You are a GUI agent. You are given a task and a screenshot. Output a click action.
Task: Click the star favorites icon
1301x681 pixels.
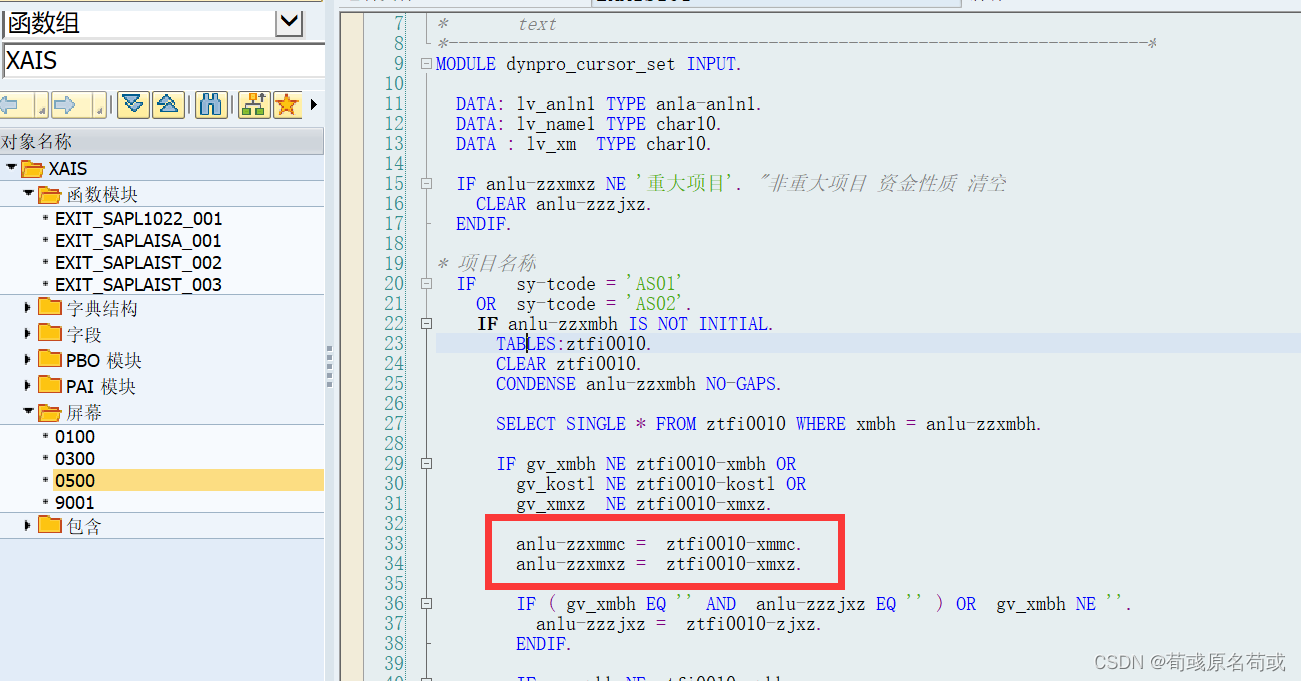point(286,104)
